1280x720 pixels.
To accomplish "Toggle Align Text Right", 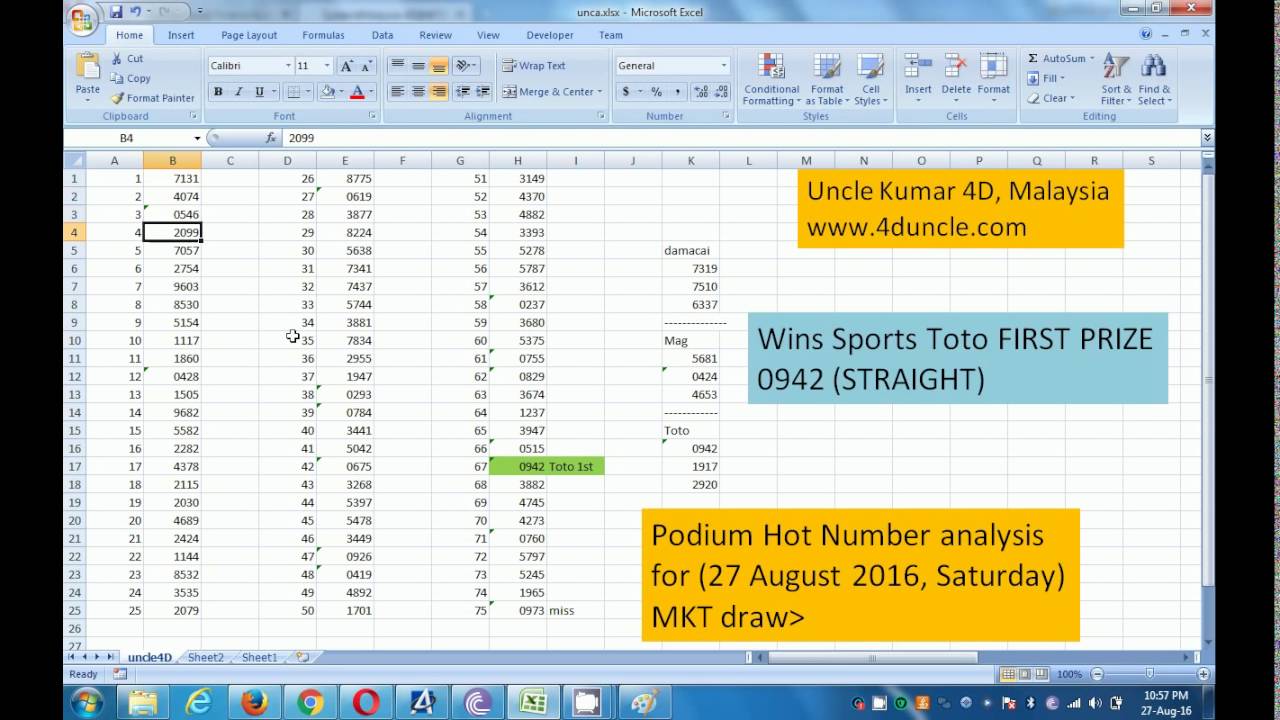I will click(x=439, y=92).
